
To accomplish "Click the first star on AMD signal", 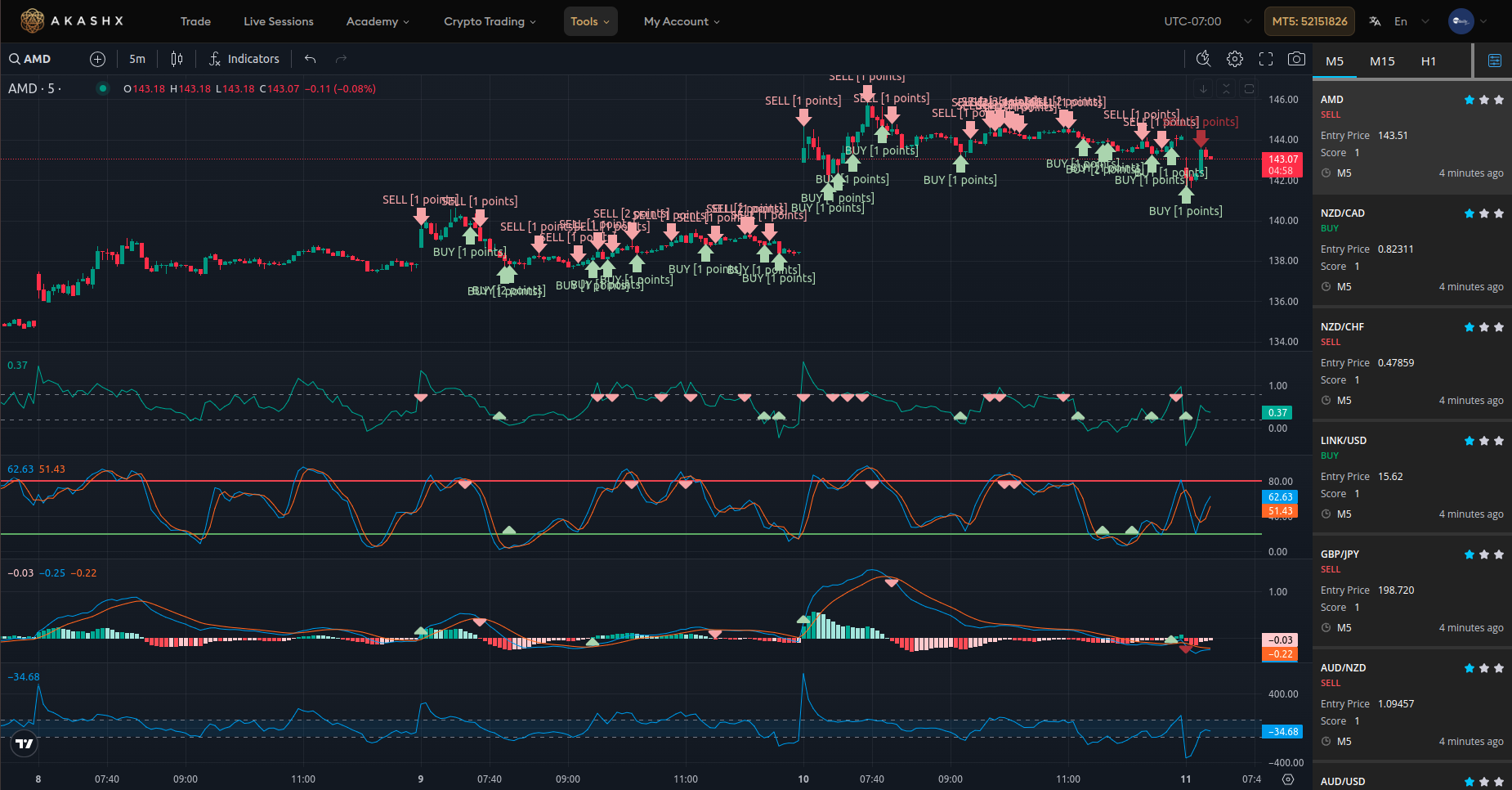I will pyautogui.click(x=1470, y=100).
